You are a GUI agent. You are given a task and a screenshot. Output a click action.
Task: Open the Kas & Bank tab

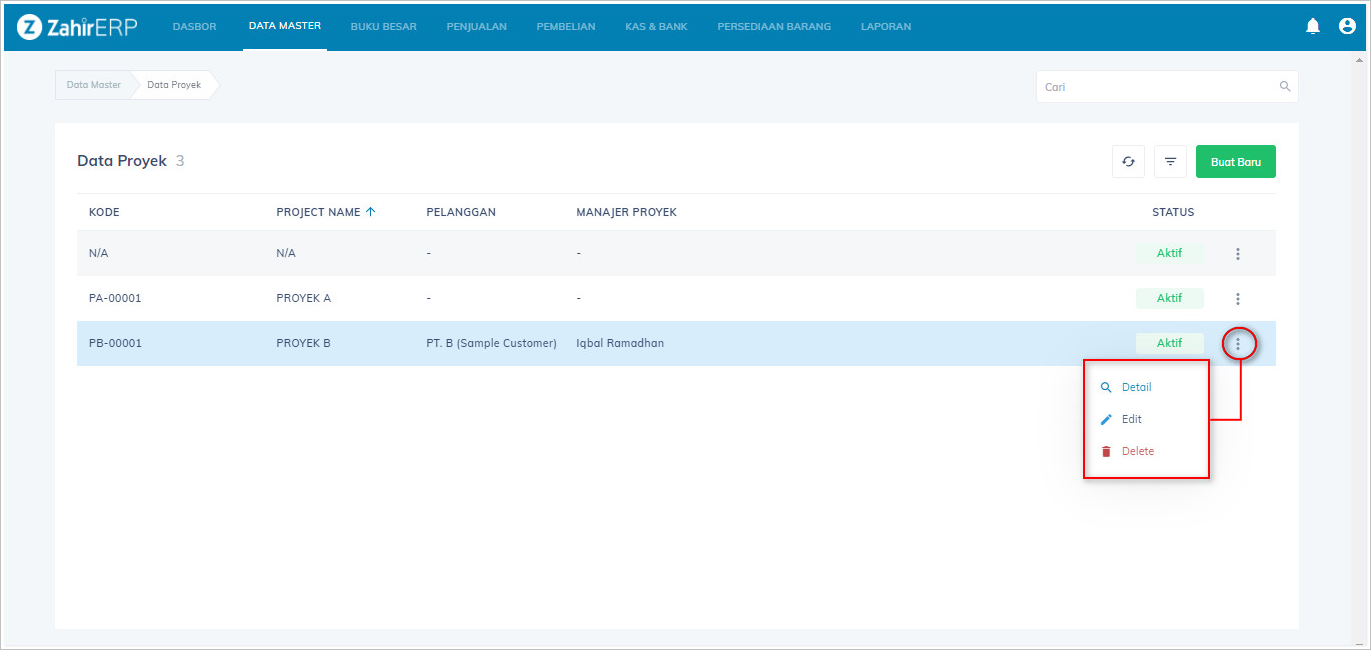click(x=656, y=27)
